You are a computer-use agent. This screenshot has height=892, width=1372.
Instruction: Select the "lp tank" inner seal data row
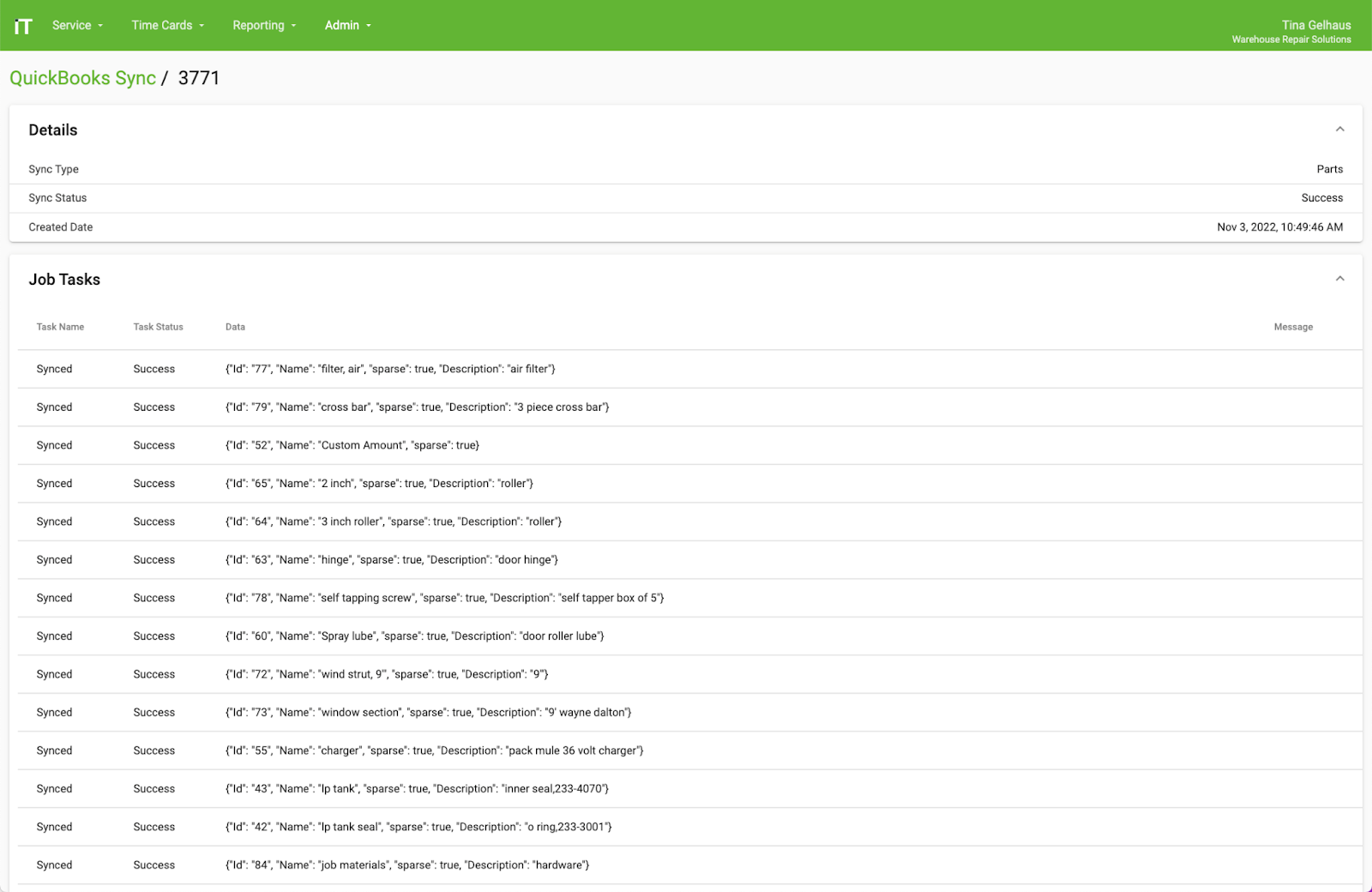tap(690, 789)
